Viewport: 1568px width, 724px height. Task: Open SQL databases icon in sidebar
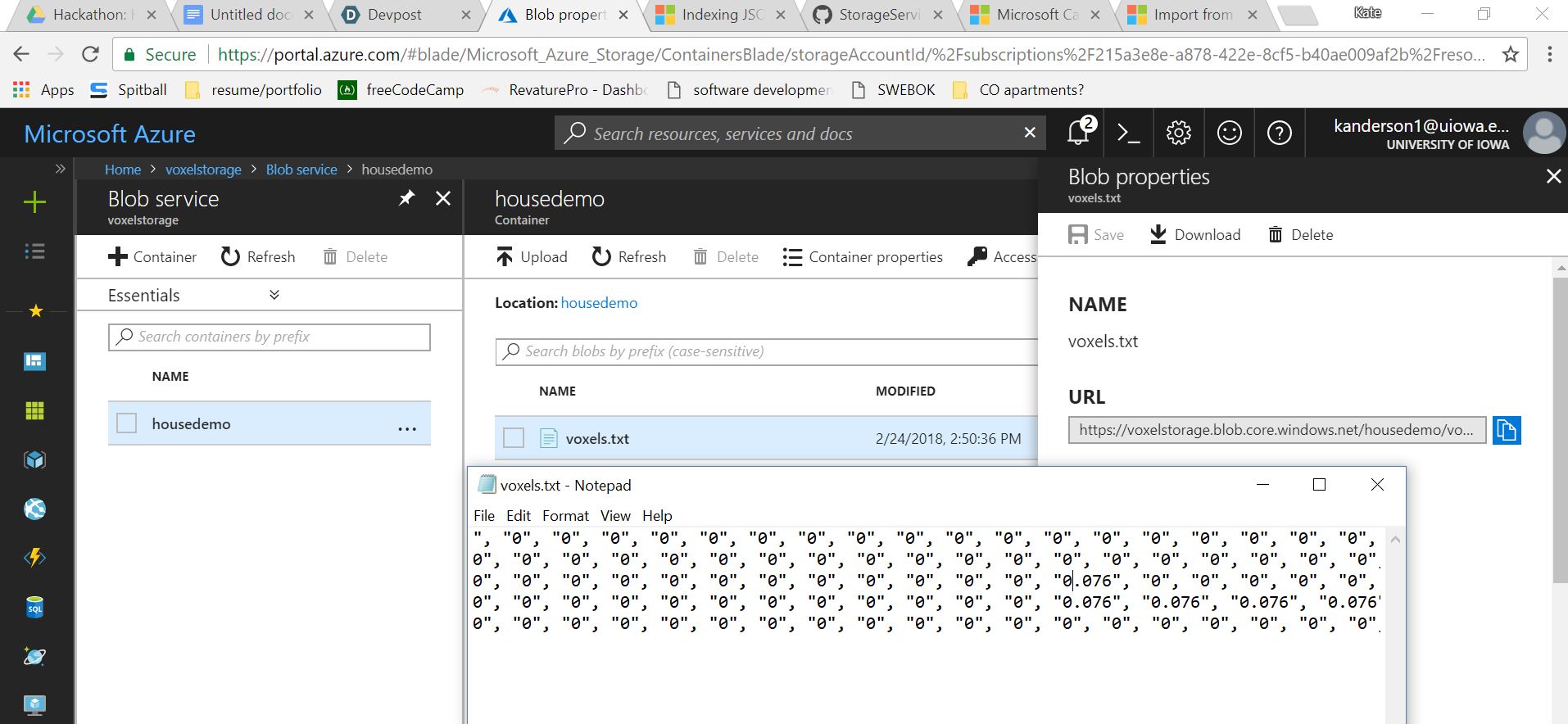34,607
